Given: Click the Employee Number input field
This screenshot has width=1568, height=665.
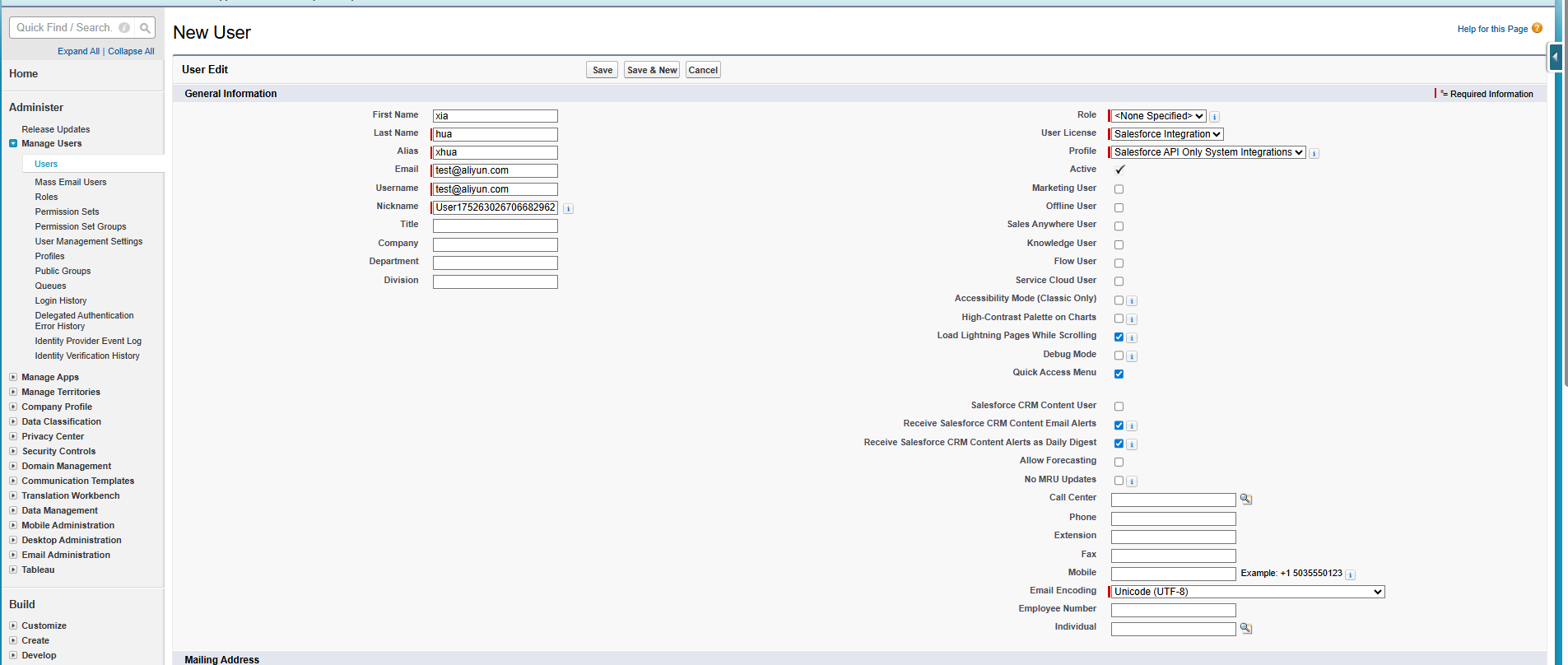Looking at the screenshot, I should (x=1174, y=610).
